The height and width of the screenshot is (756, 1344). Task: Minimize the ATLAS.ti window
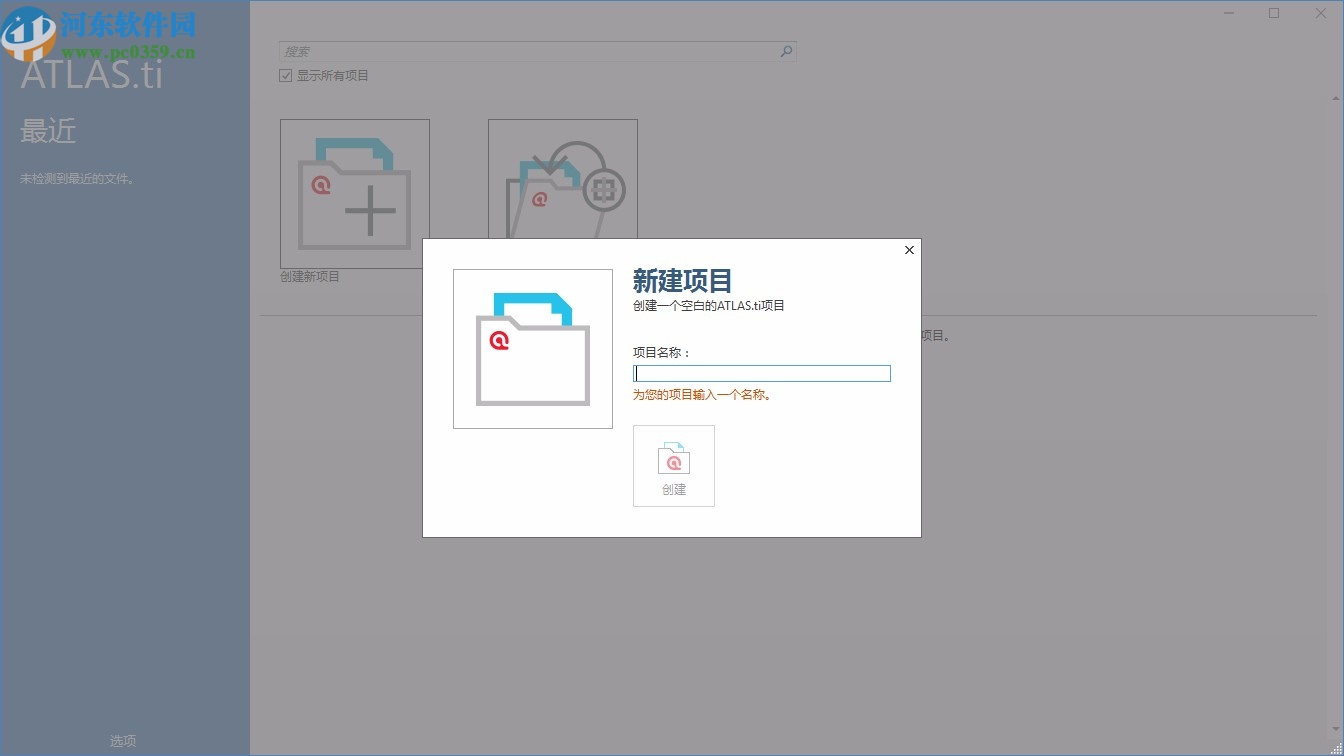point(1230,13)
